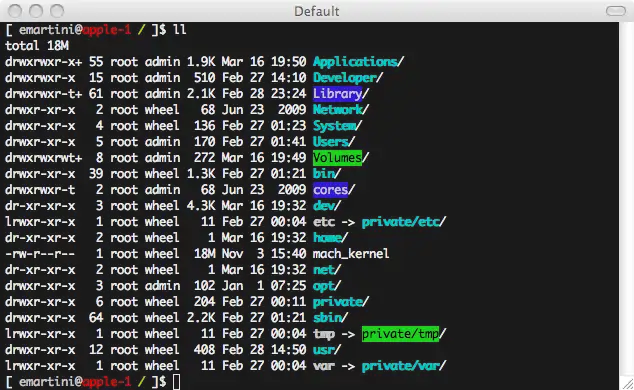Click the wheel group on System row

tap(162, 126)
